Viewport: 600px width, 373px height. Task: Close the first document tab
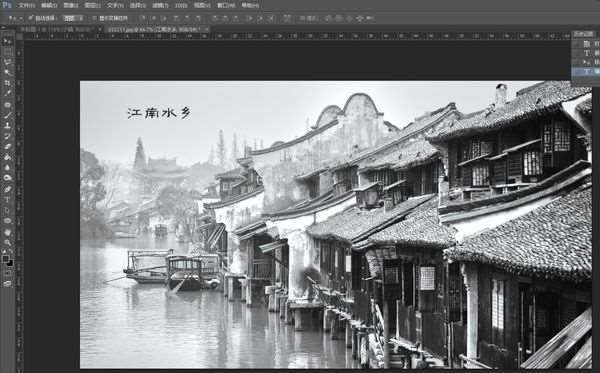99,29
